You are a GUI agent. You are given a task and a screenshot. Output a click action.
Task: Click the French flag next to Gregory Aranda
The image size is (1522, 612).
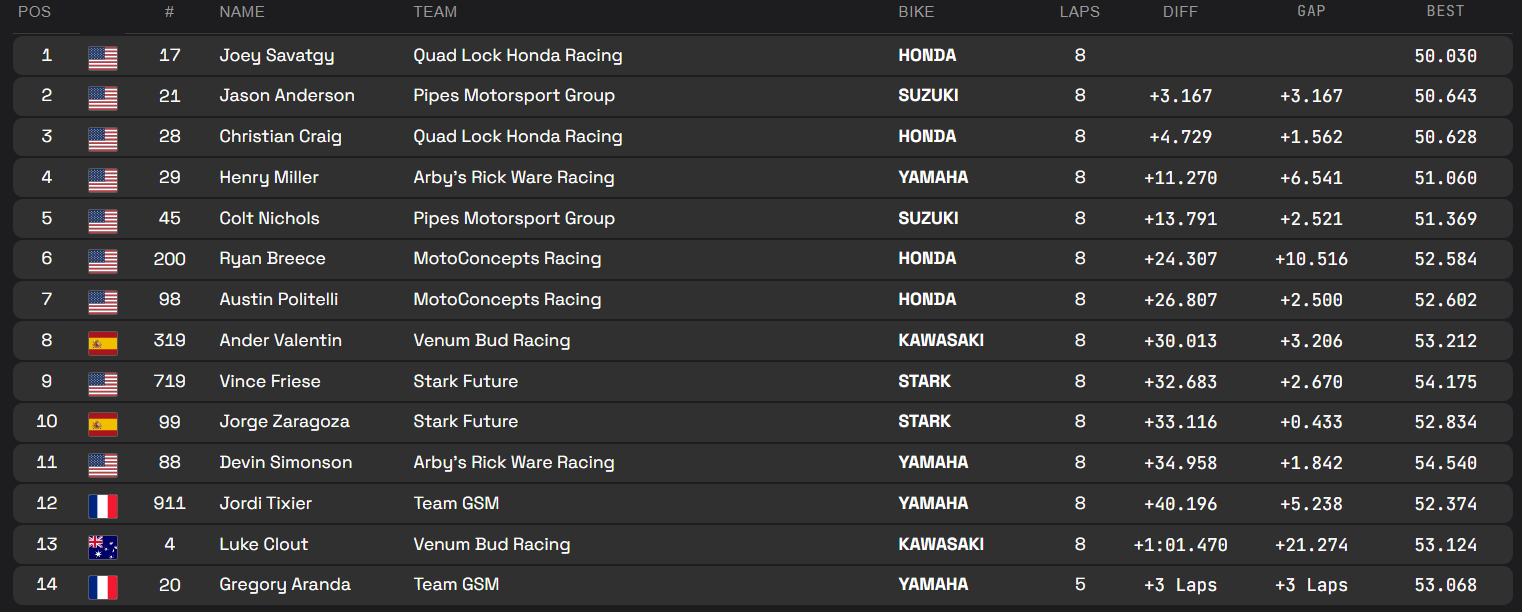[103, 587]
